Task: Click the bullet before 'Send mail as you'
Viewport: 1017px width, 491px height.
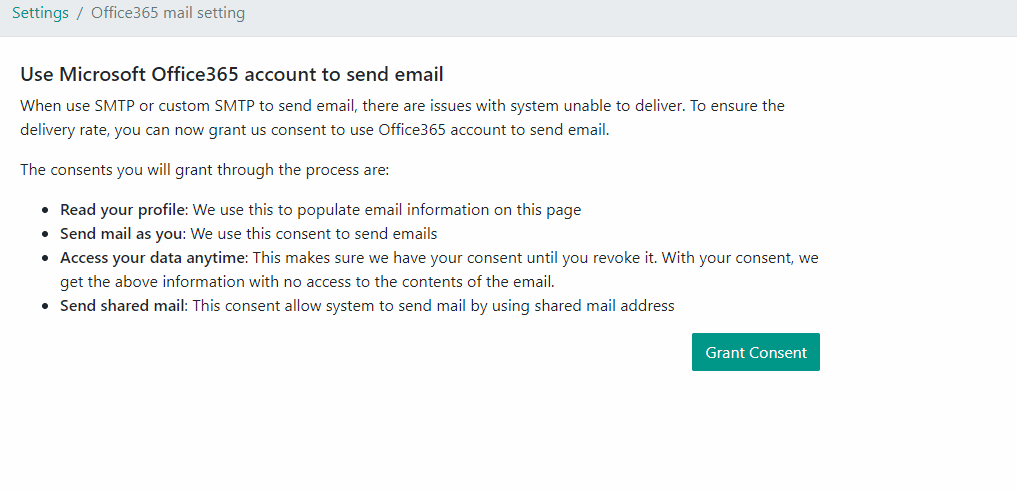Action: pyautogui.click(x=45, y=234)
